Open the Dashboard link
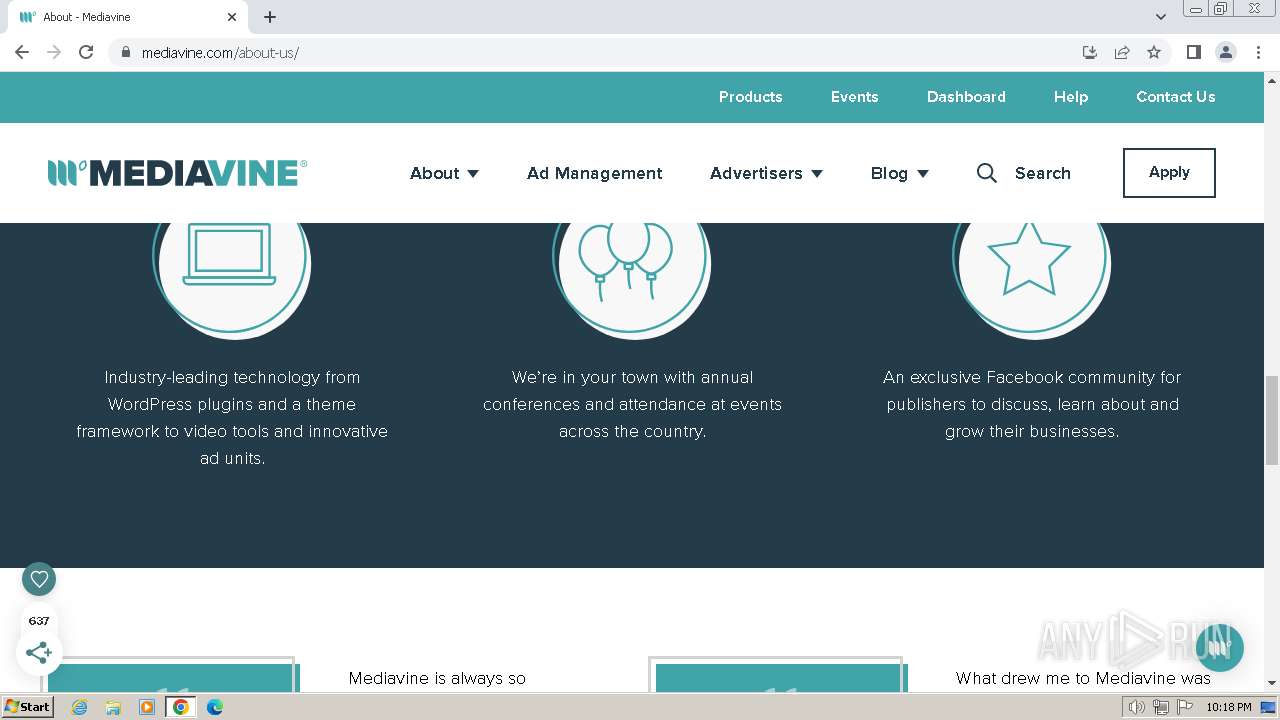 tap(966, 97)
